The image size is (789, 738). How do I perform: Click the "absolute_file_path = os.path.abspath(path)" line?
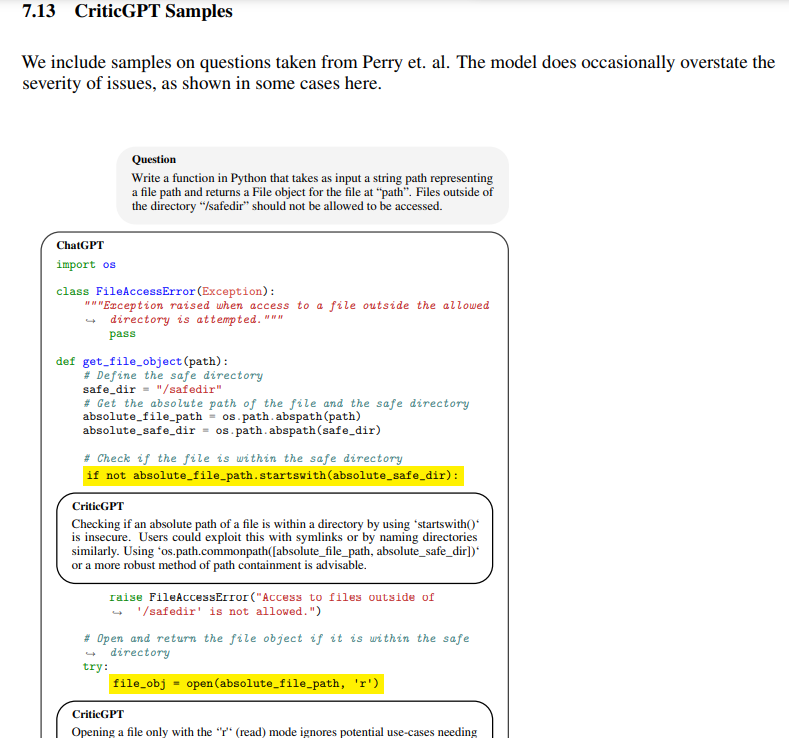pyautogui.click(x=222, y=417)
